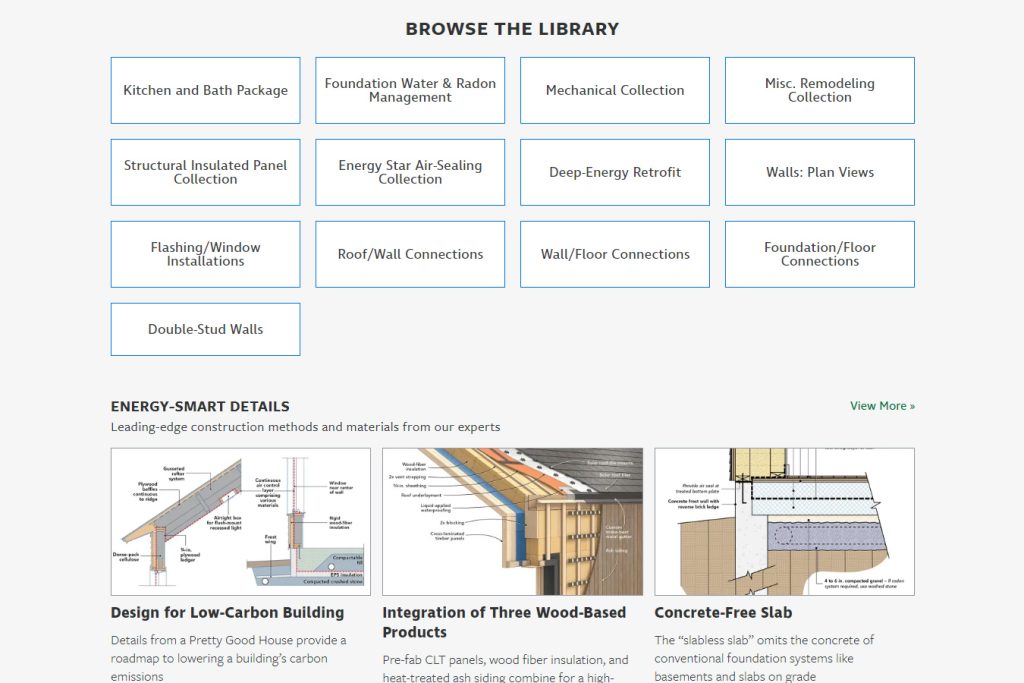Click 'Pre-fab CLT panels' description text
Image resolution: width=1024 pixels, height=683 pixels.
coord(505,669)
